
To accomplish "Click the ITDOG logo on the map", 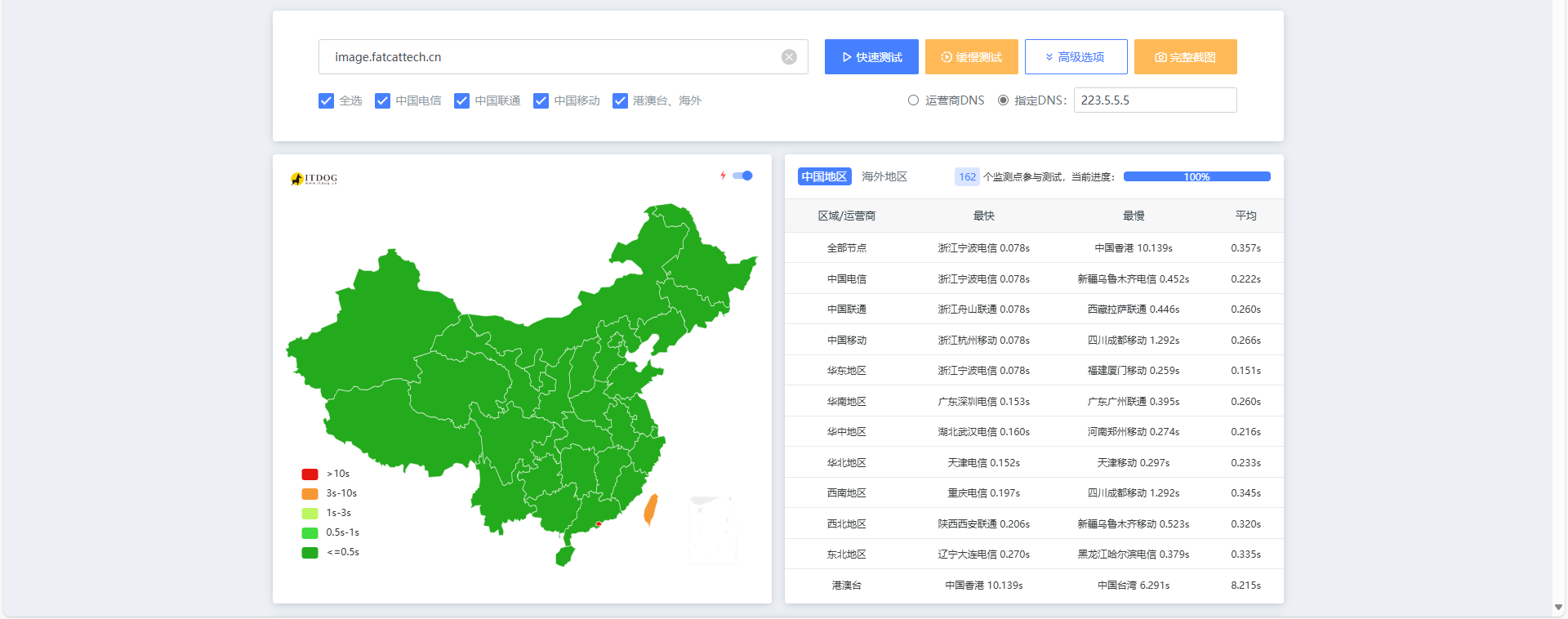I will [314, 179].
